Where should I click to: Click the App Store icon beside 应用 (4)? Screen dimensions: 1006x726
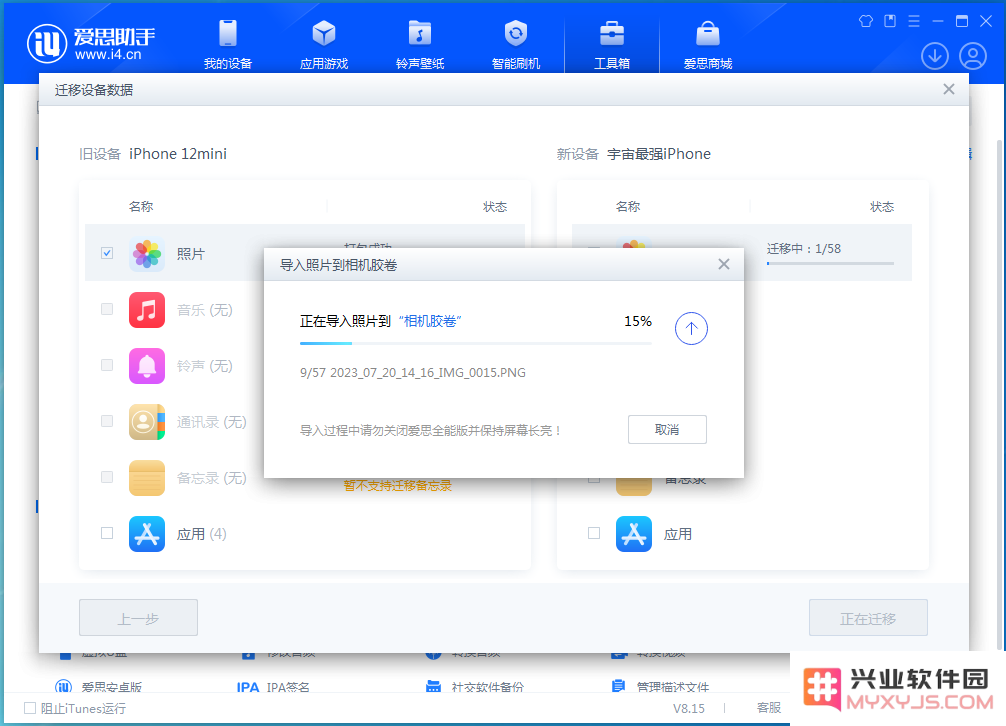click(147, 534)
